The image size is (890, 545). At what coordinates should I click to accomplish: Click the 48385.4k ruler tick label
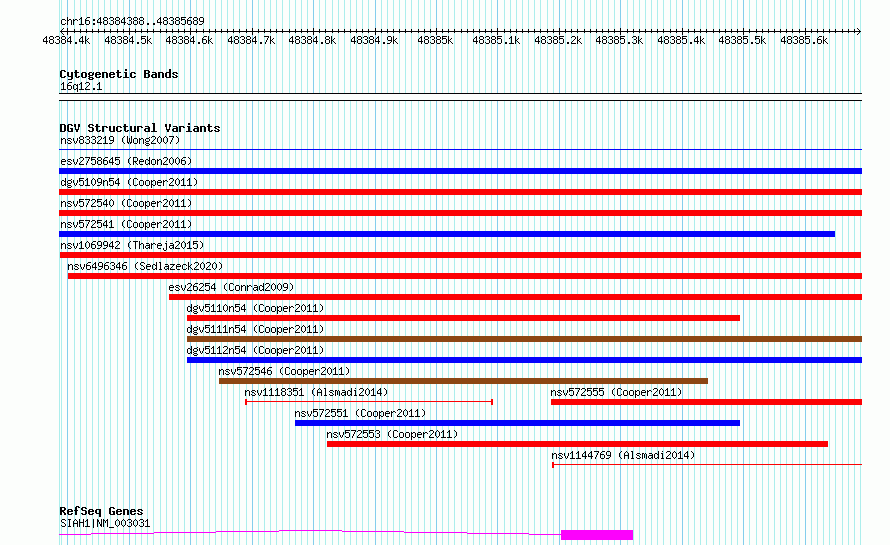681,40
